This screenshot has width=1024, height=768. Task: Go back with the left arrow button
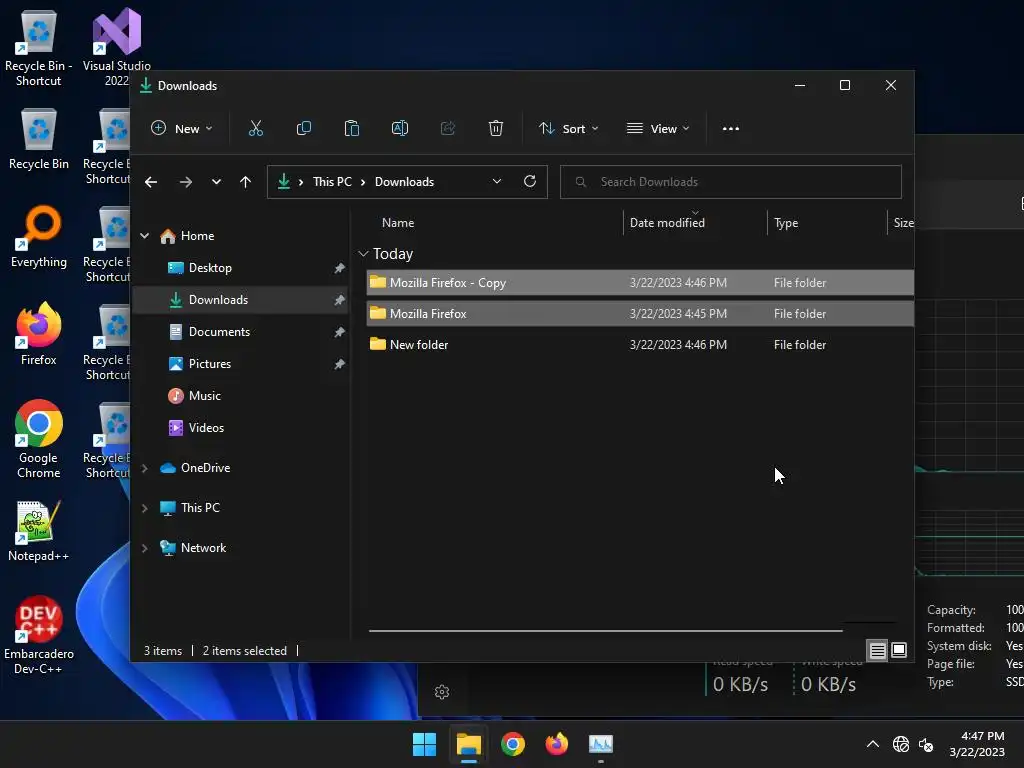pyautogui.click(x=151, y=182)
